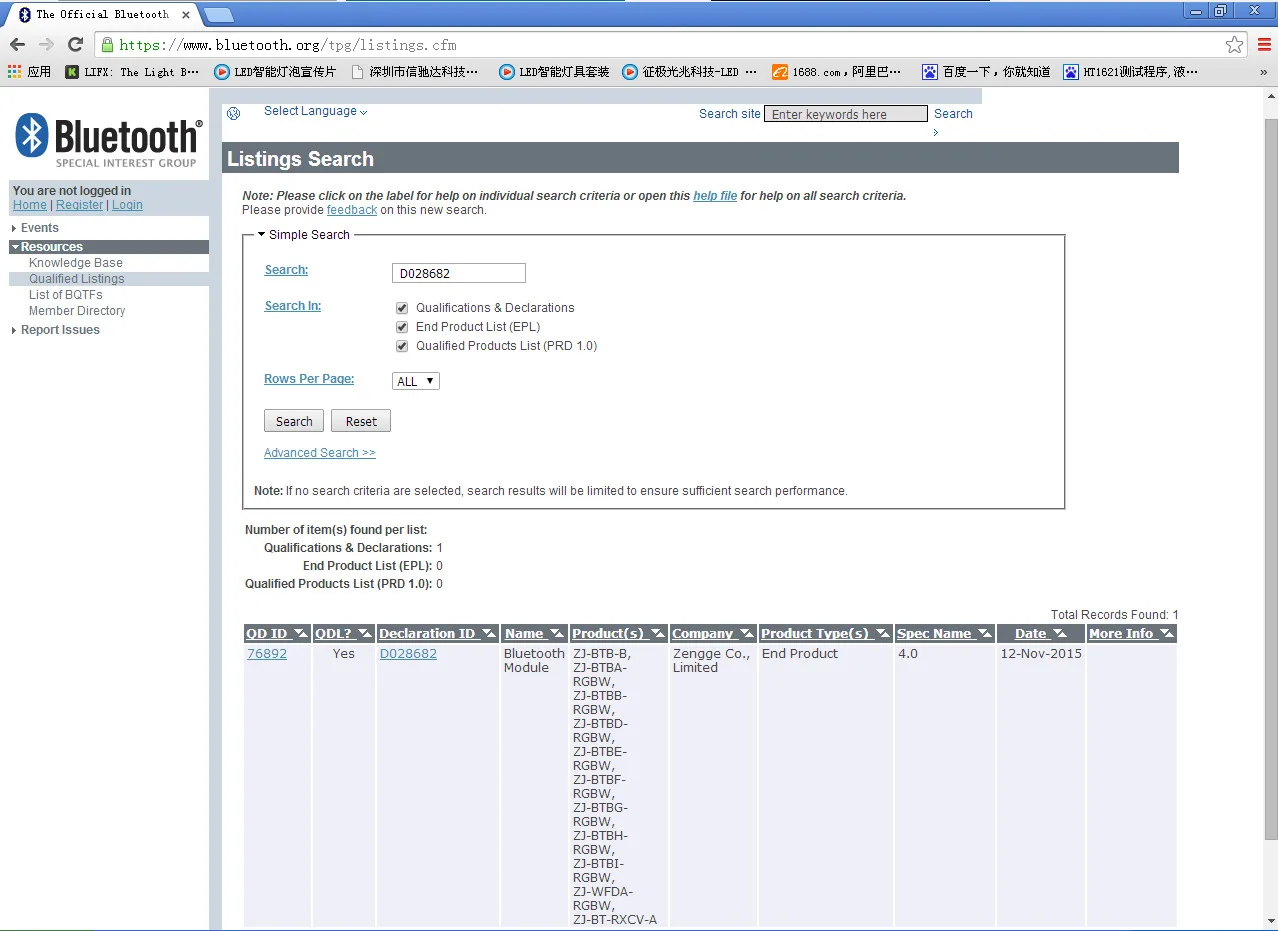The width and height of the screenshot is (1278, 931).
Task: Open QD ID 76892 link
Action: pyautogui.click(x=267, y=654)
